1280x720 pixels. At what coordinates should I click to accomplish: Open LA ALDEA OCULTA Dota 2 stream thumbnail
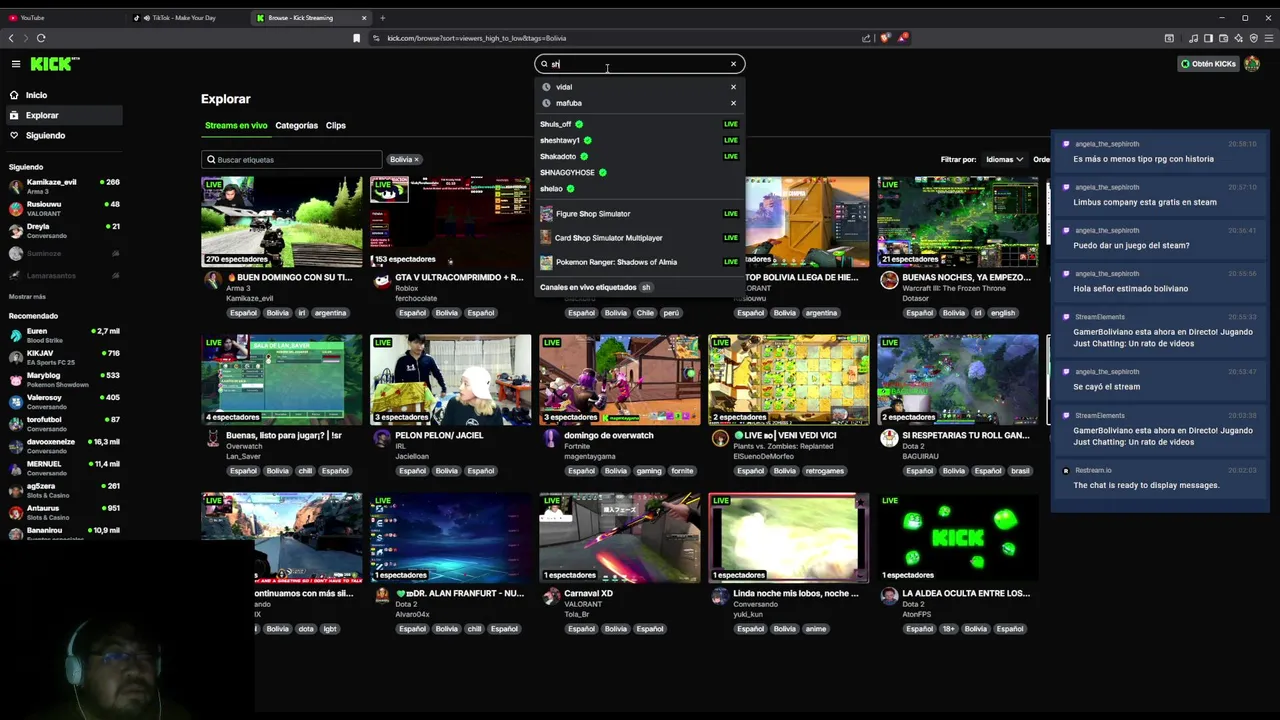958,538
